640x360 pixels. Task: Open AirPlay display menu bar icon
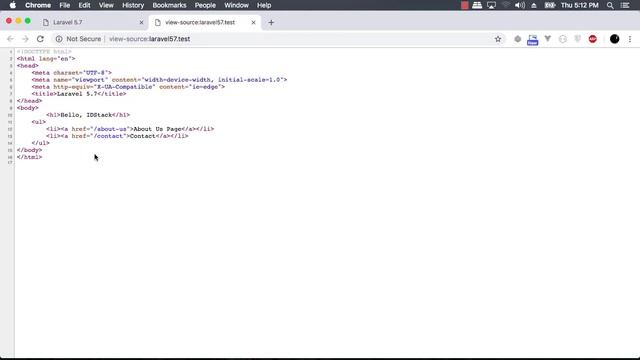[491, 5]
